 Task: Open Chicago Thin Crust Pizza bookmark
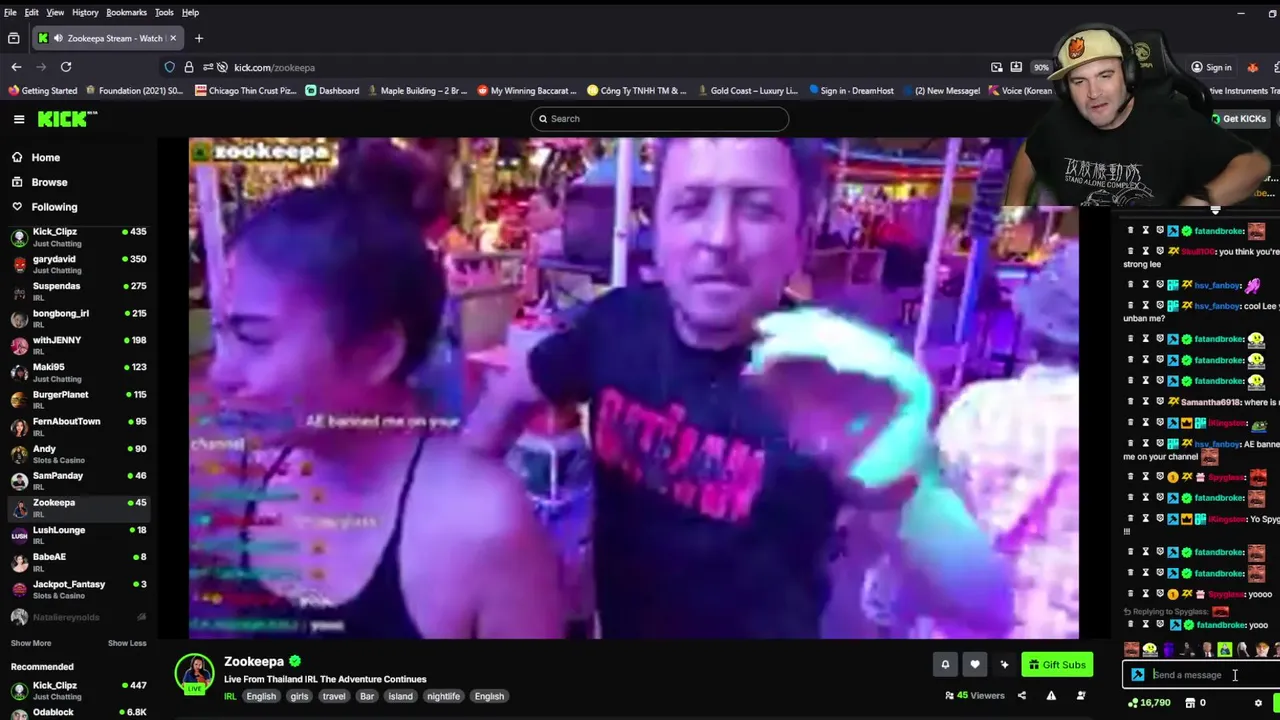coord(246,90)
